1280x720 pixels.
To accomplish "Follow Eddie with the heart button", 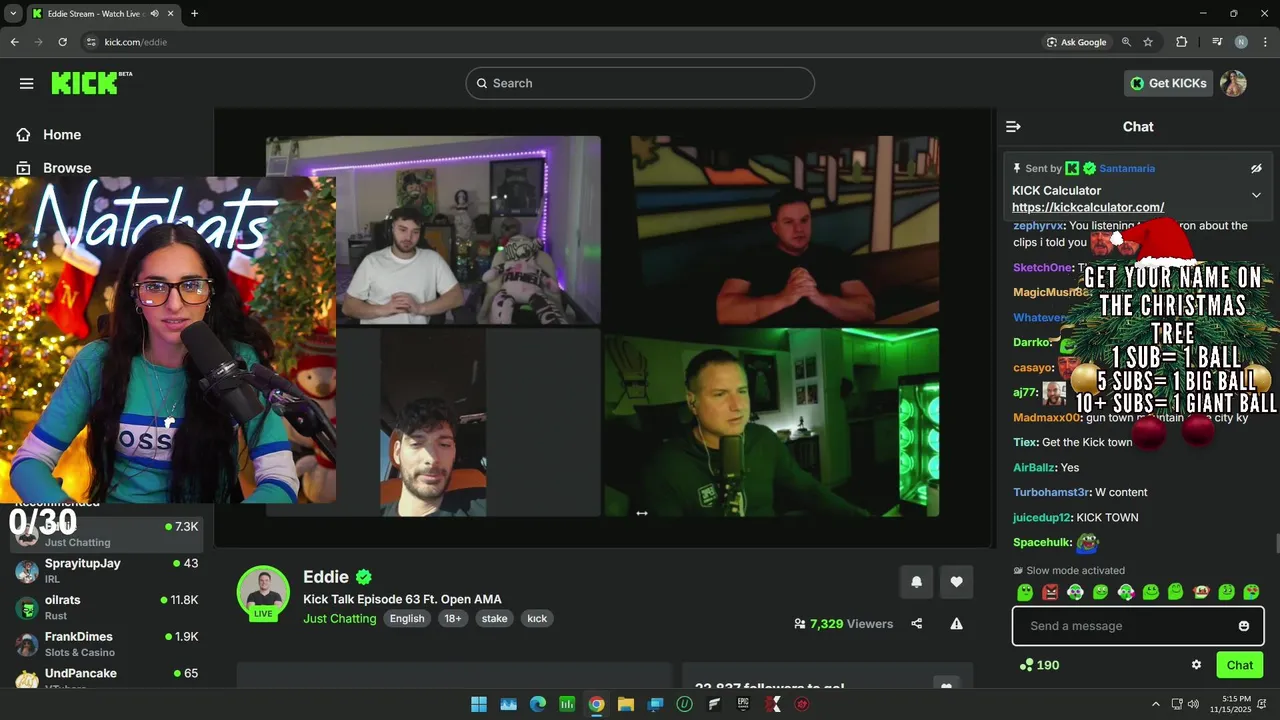I will coord(956,582).
